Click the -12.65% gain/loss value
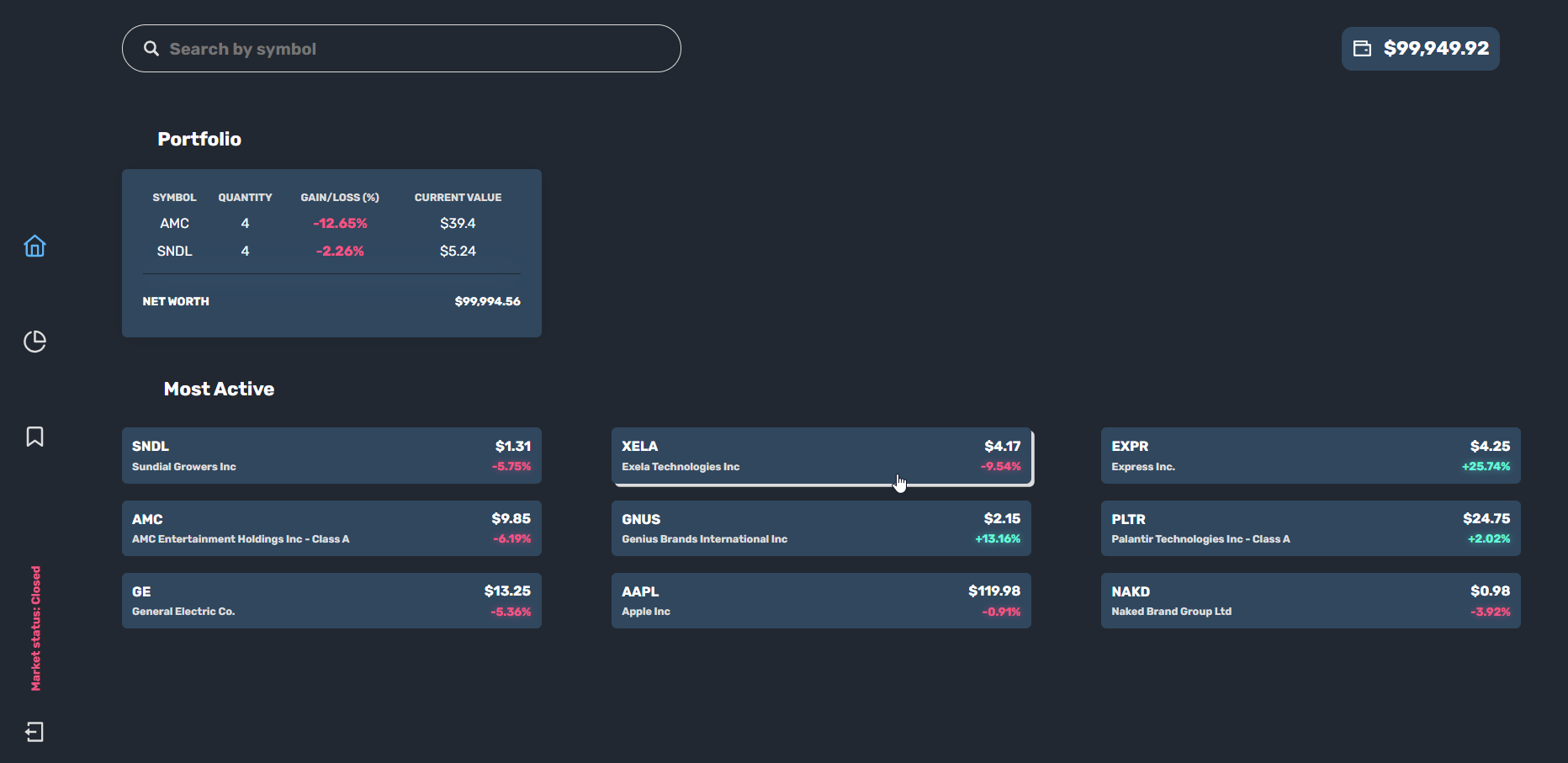1568x763 pixels. pos(340,223)
